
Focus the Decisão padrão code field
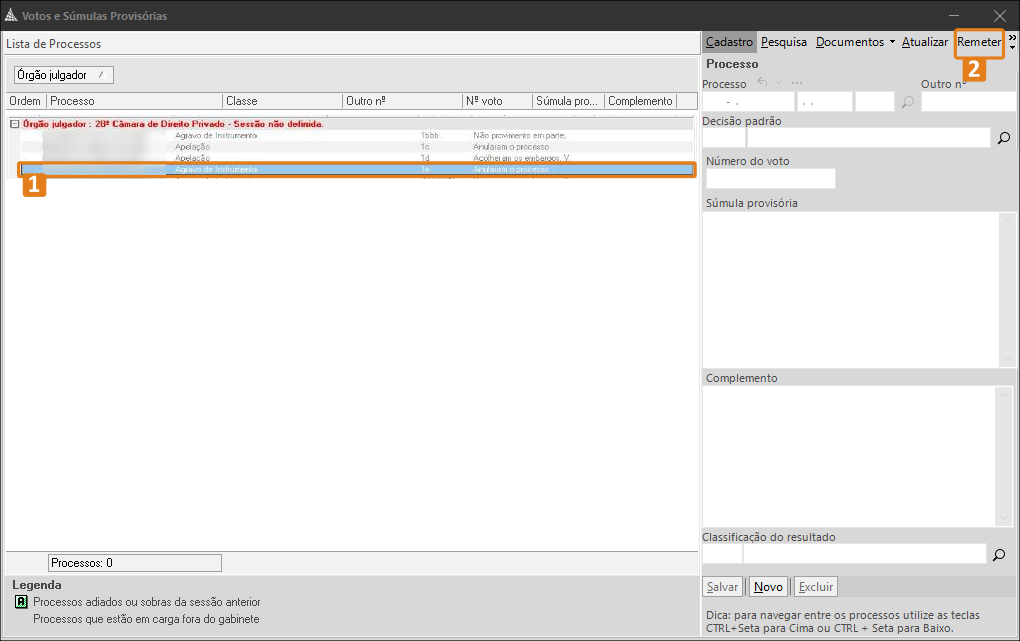pos(723,137)
